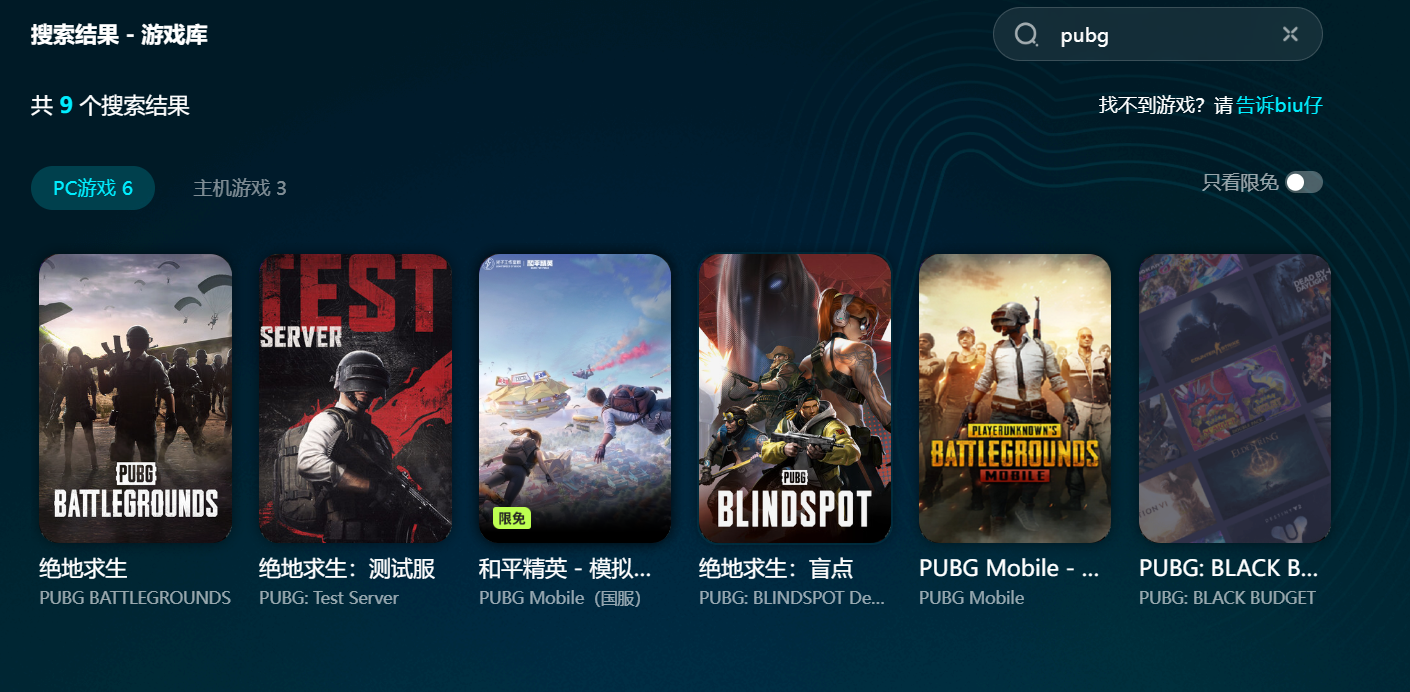Open the 和平精英 game cover
This screenshot has height=692, width=1410.
click(575, 398)
